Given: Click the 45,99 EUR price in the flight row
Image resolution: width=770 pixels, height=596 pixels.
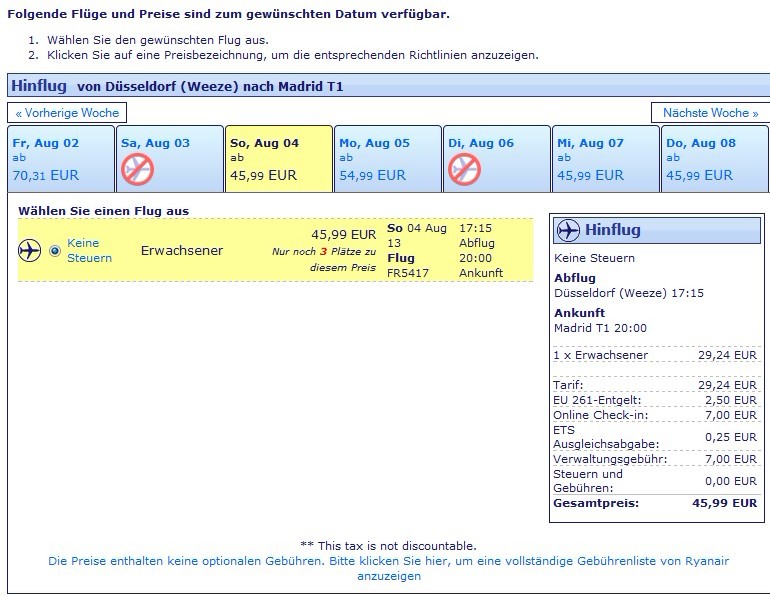Looking at the screenshot, I should pos(344,235).
